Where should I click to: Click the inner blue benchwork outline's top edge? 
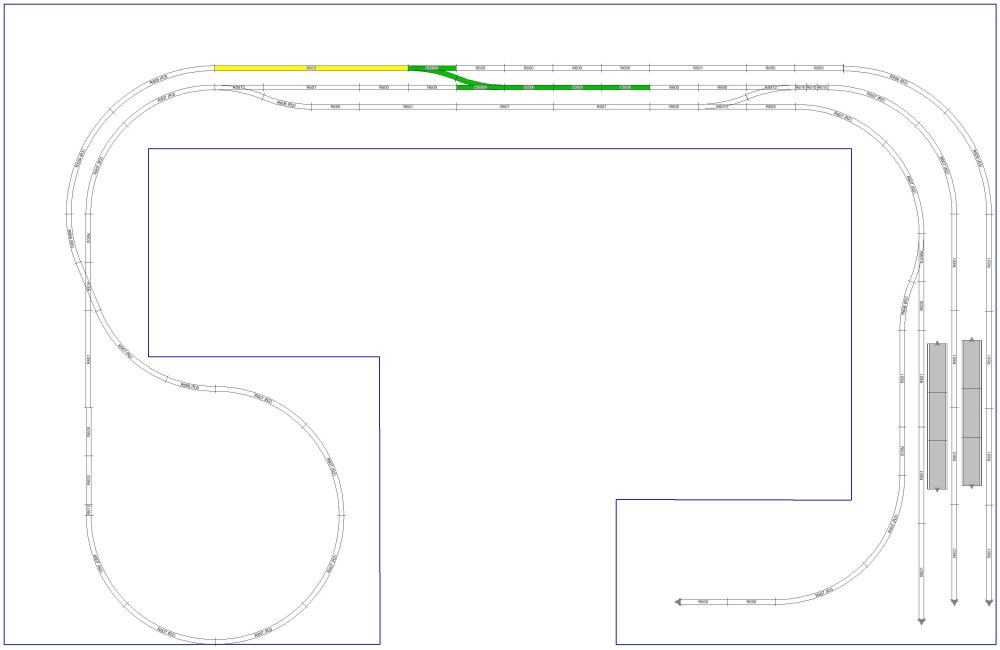tap(500, 149)
